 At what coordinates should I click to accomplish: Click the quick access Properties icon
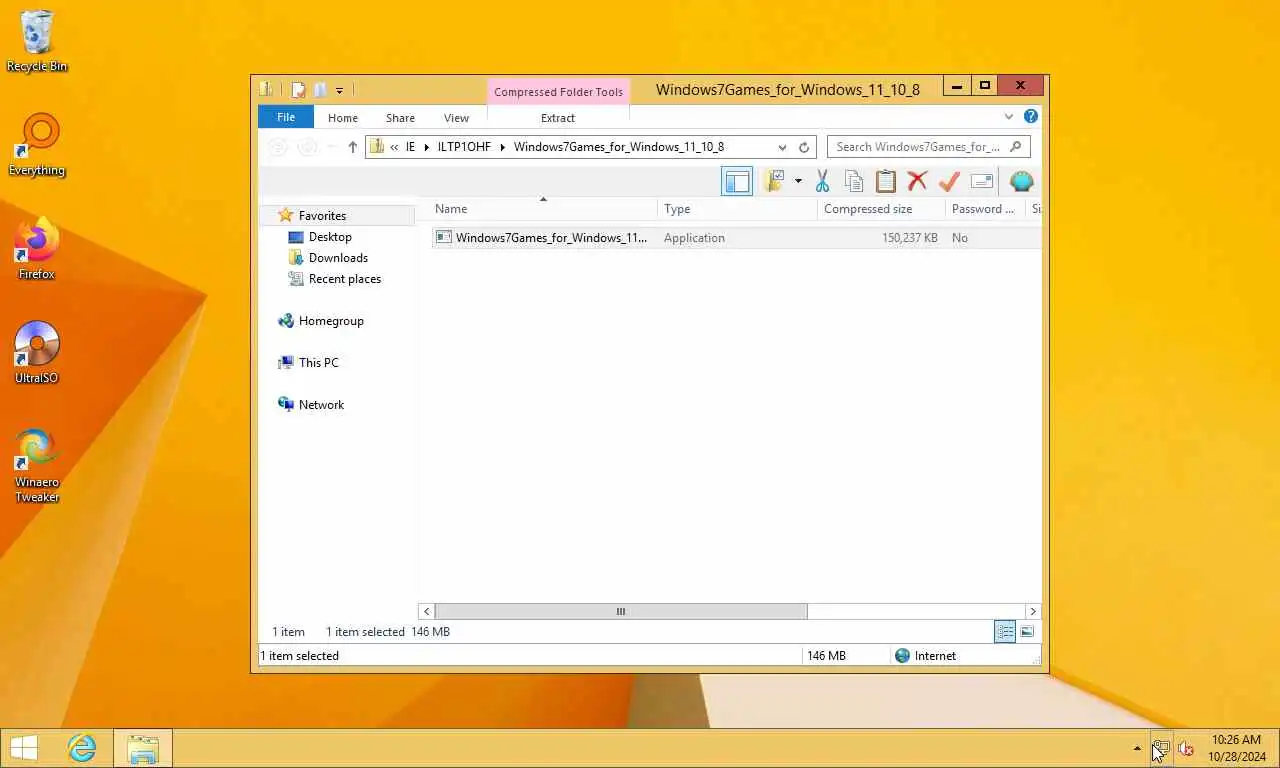299,90
